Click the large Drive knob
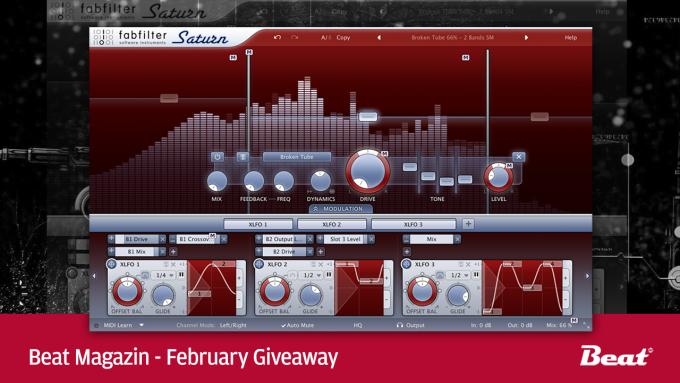680x383 pixels. tap(367, 171)
